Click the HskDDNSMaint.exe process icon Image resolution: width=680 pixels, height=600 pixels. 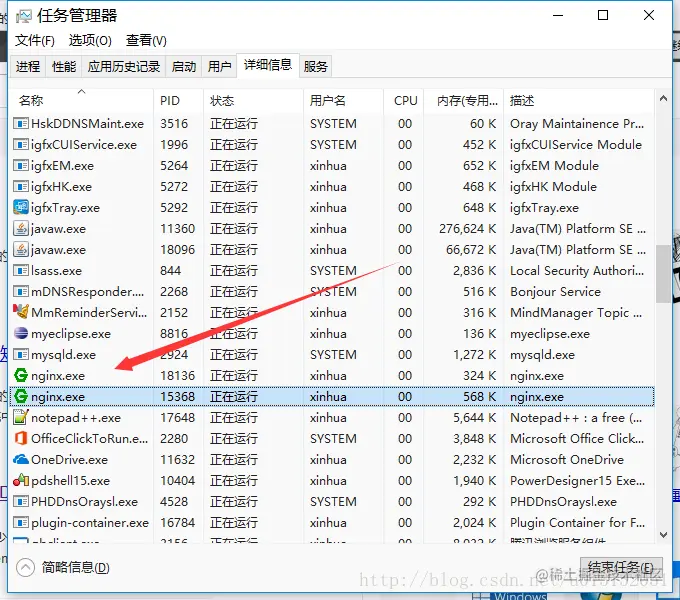(x=21, y=124)
